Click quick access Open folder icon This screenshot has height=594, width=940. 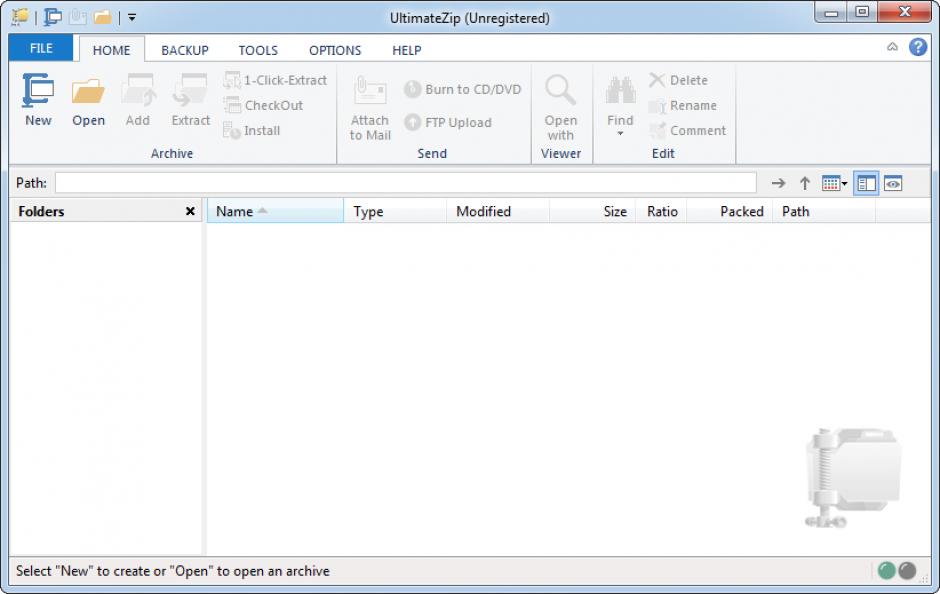(103, 17)
